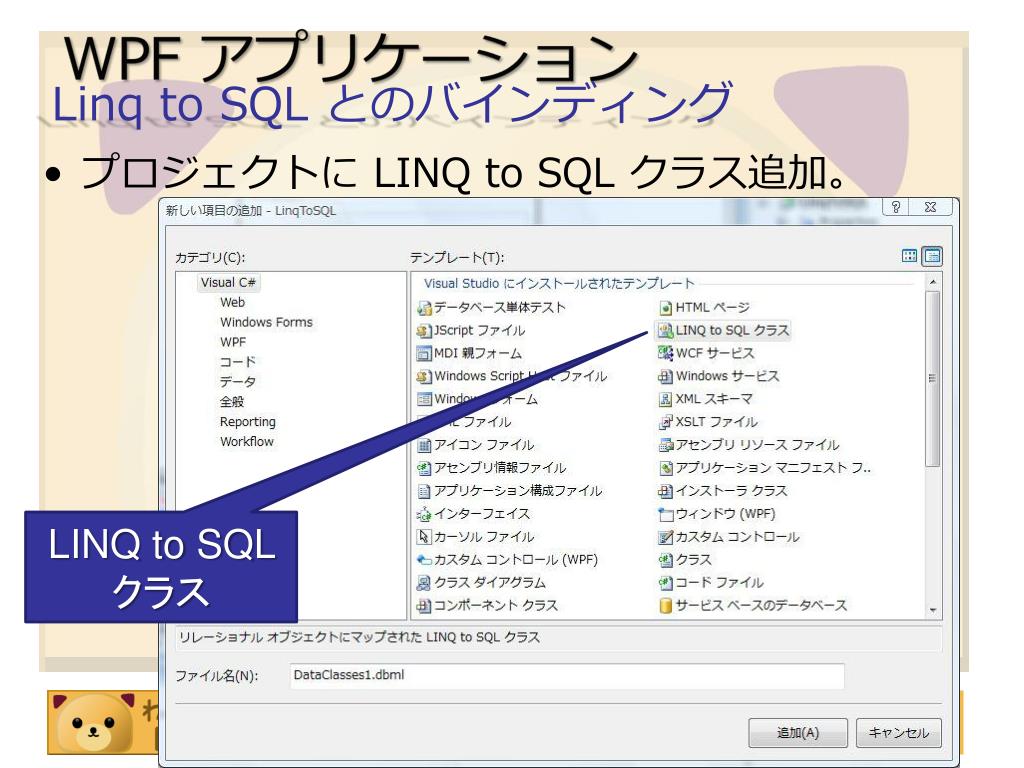This screenshot has height=768, width=1024.
Task: Open the データ category
Action: click(x=238, y=381)
